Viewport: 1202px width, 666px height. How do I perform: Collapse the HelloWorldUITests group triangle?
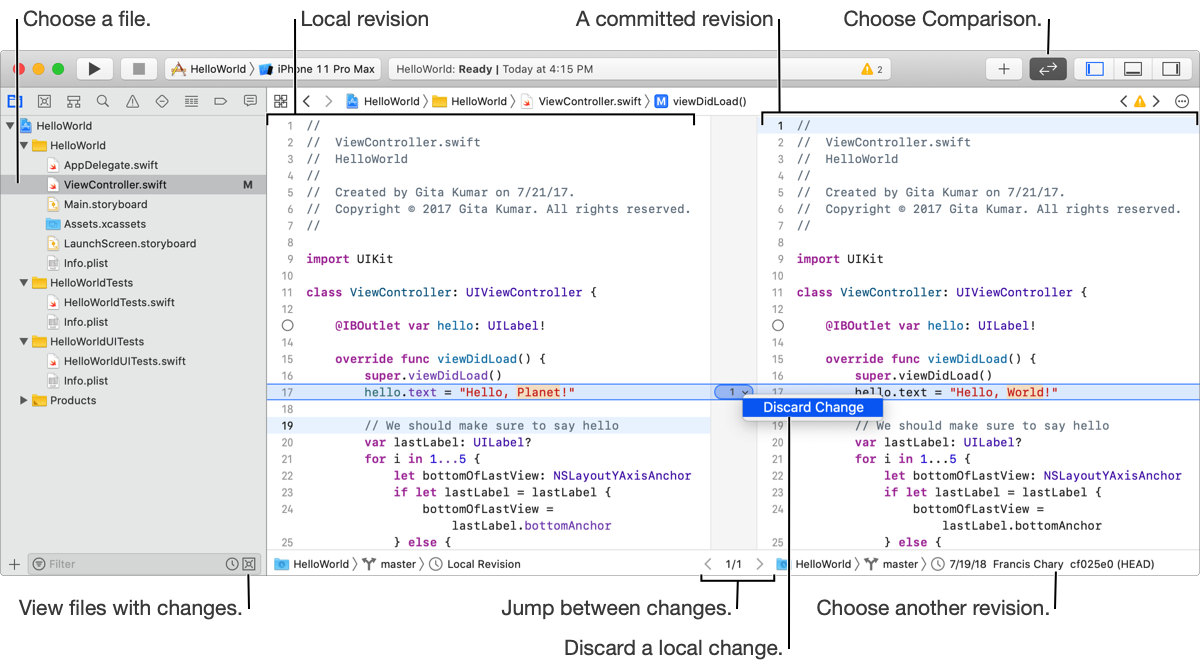point(24,342)
